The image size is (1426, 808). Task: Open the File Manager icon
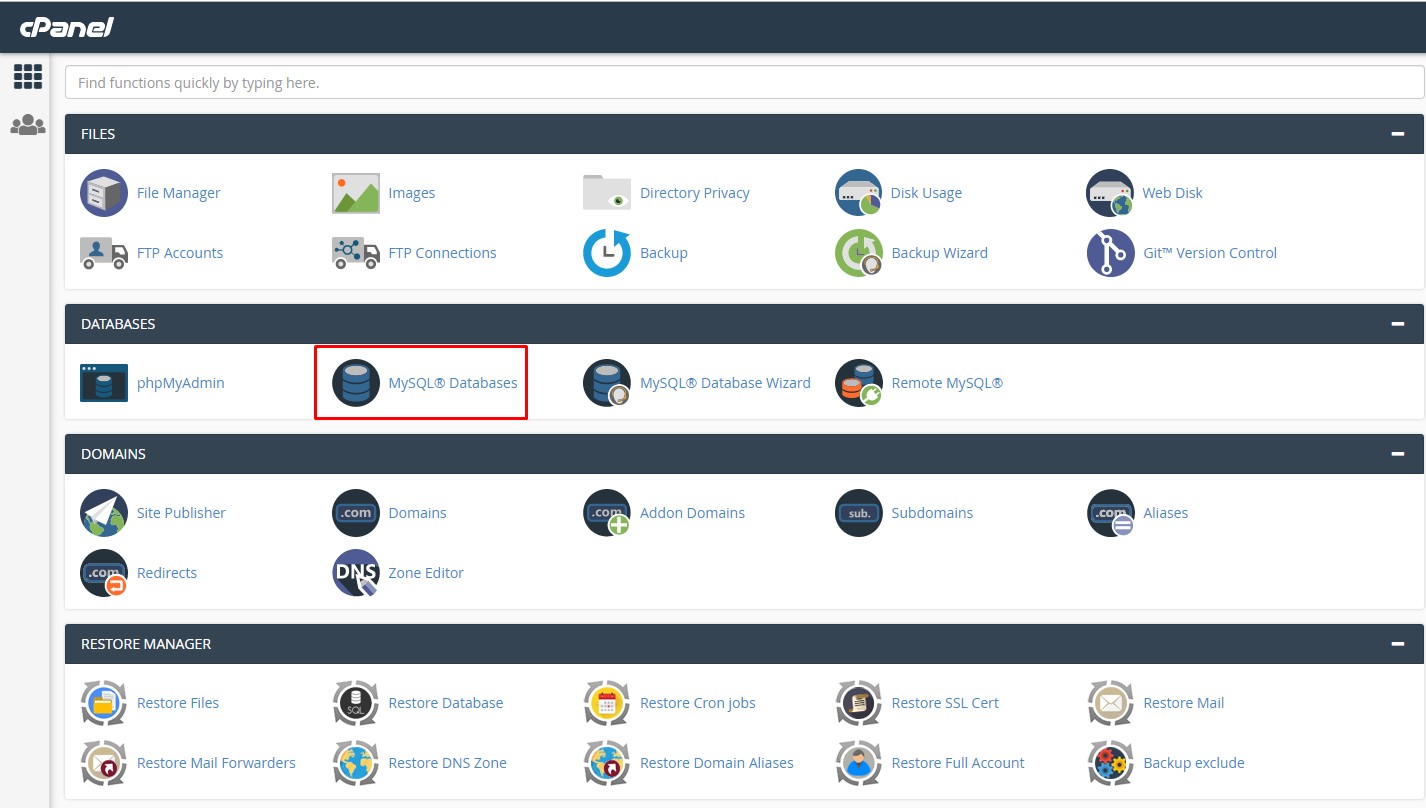click(104, 193)
